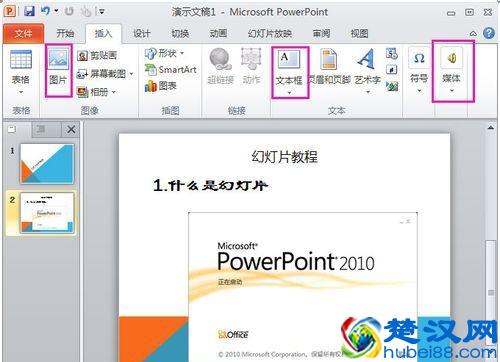Viewport: 500px width, 362px height.
Task: Switch to the 审阅 review tab
Action: click(321, 33)
